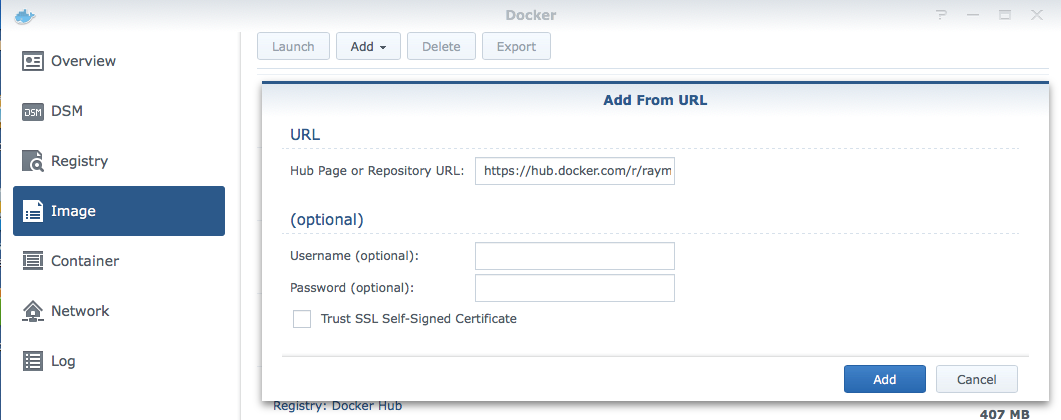Click the Username optional input field
Viewport: 1061px width, 420px height.
pos(574,256)
